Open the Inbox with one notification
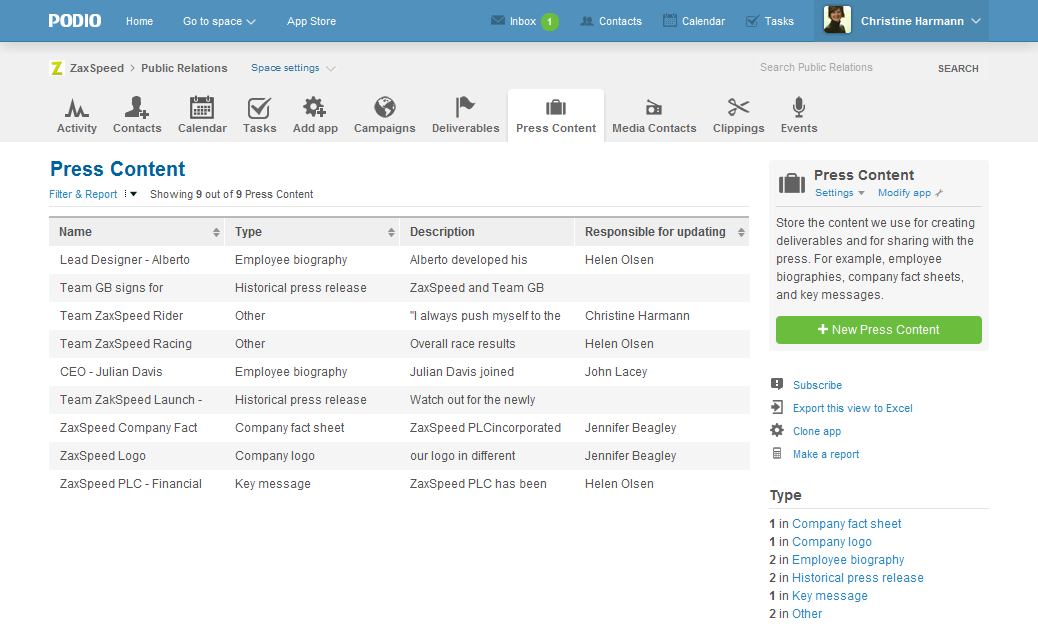Image resolution: width=1038 pixels, height=644 pixels. 524,21
